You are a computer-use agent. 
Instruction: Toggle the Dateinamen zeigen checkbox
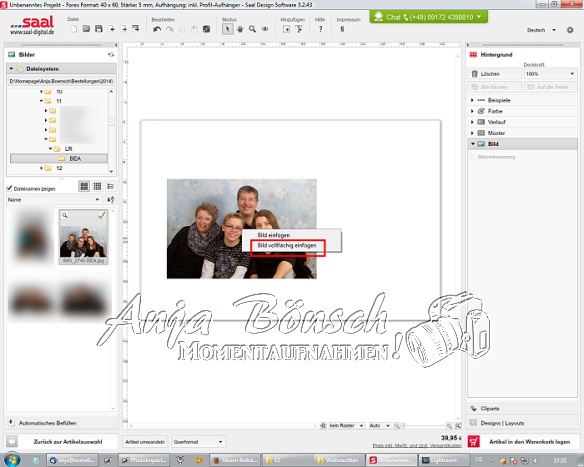click(10, 188)
